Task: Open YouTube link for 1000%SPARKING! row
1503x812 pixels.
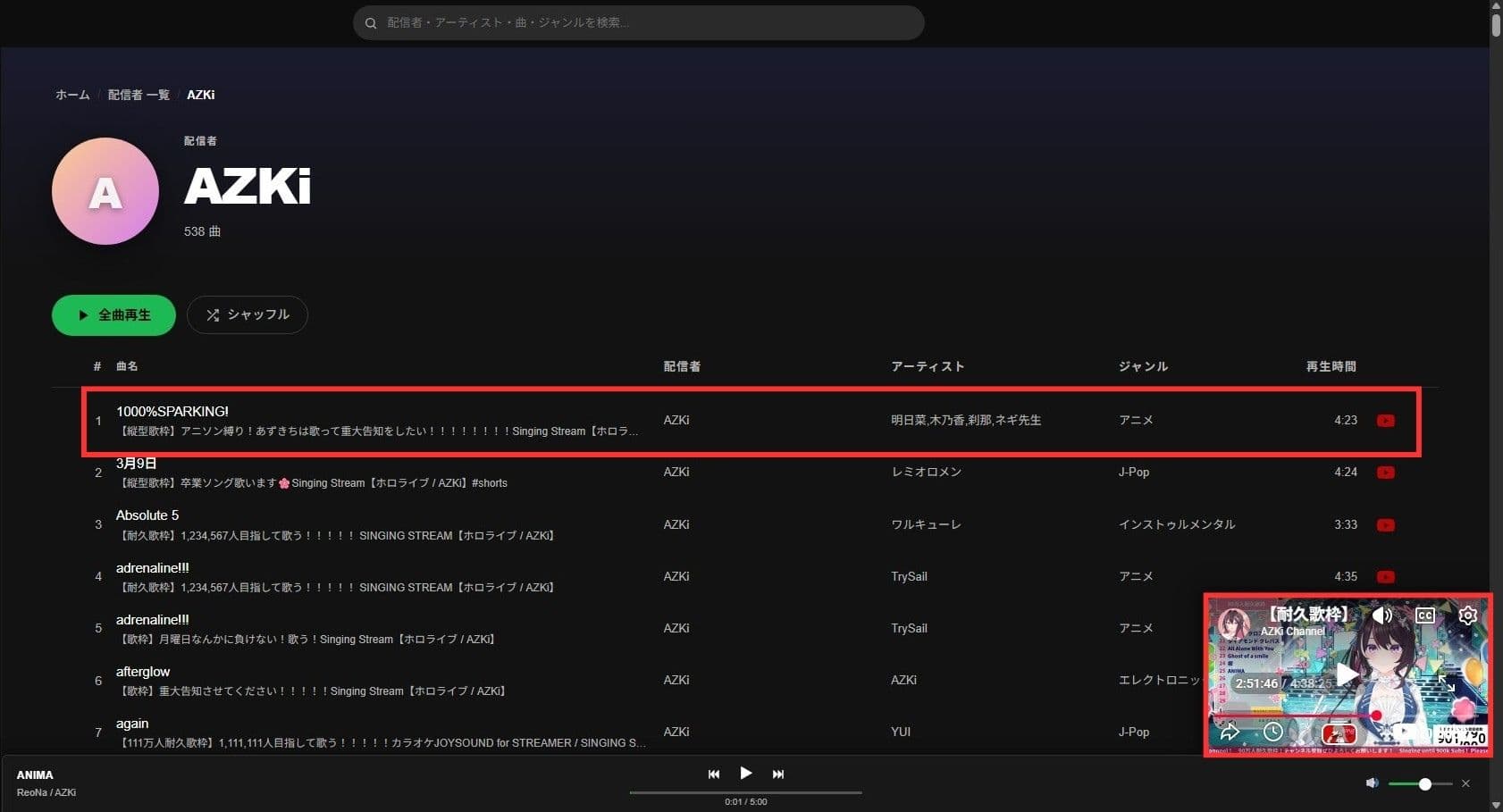Action: 1385,421
